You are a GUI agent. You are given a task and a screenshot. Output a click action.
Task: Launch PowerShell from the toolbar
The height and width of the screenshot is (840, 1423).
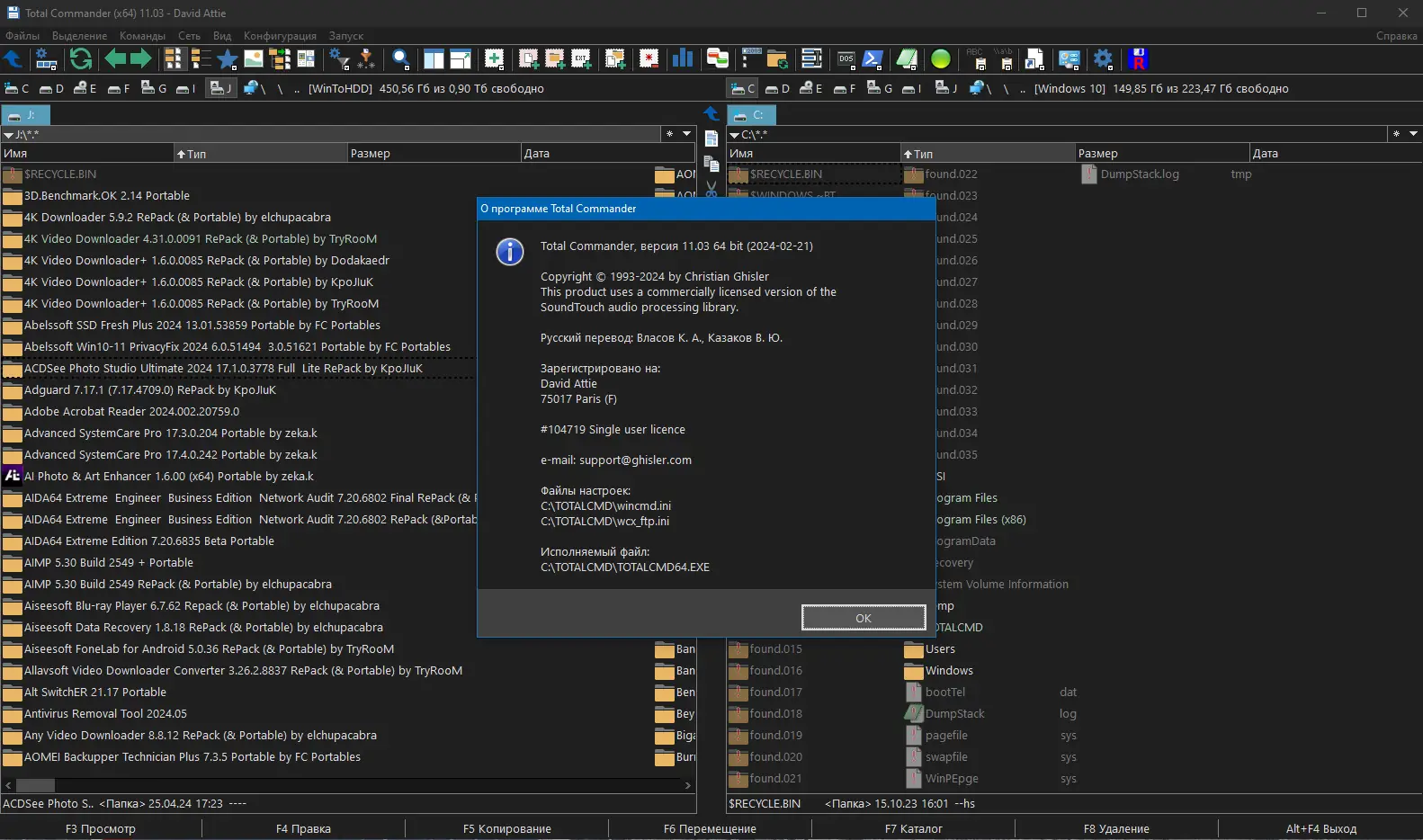tap(873, 59)
